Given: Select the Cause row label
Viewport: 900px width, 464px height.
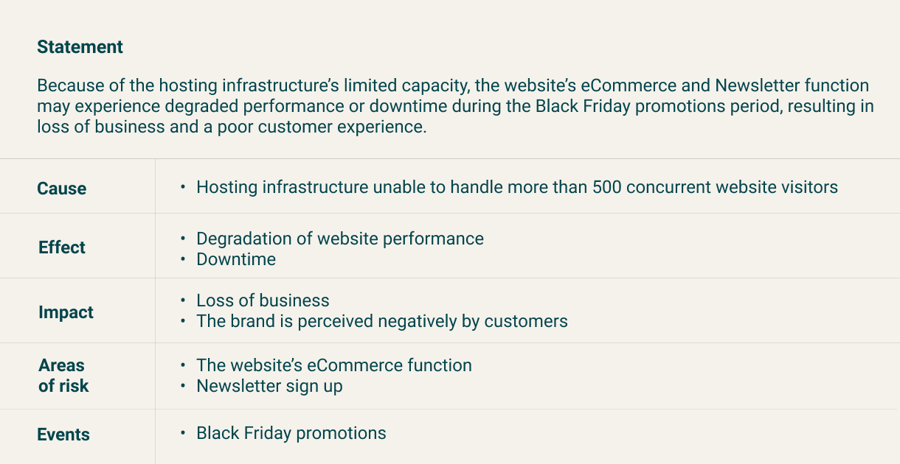Looking at the screenshot, I should [62, 188].
